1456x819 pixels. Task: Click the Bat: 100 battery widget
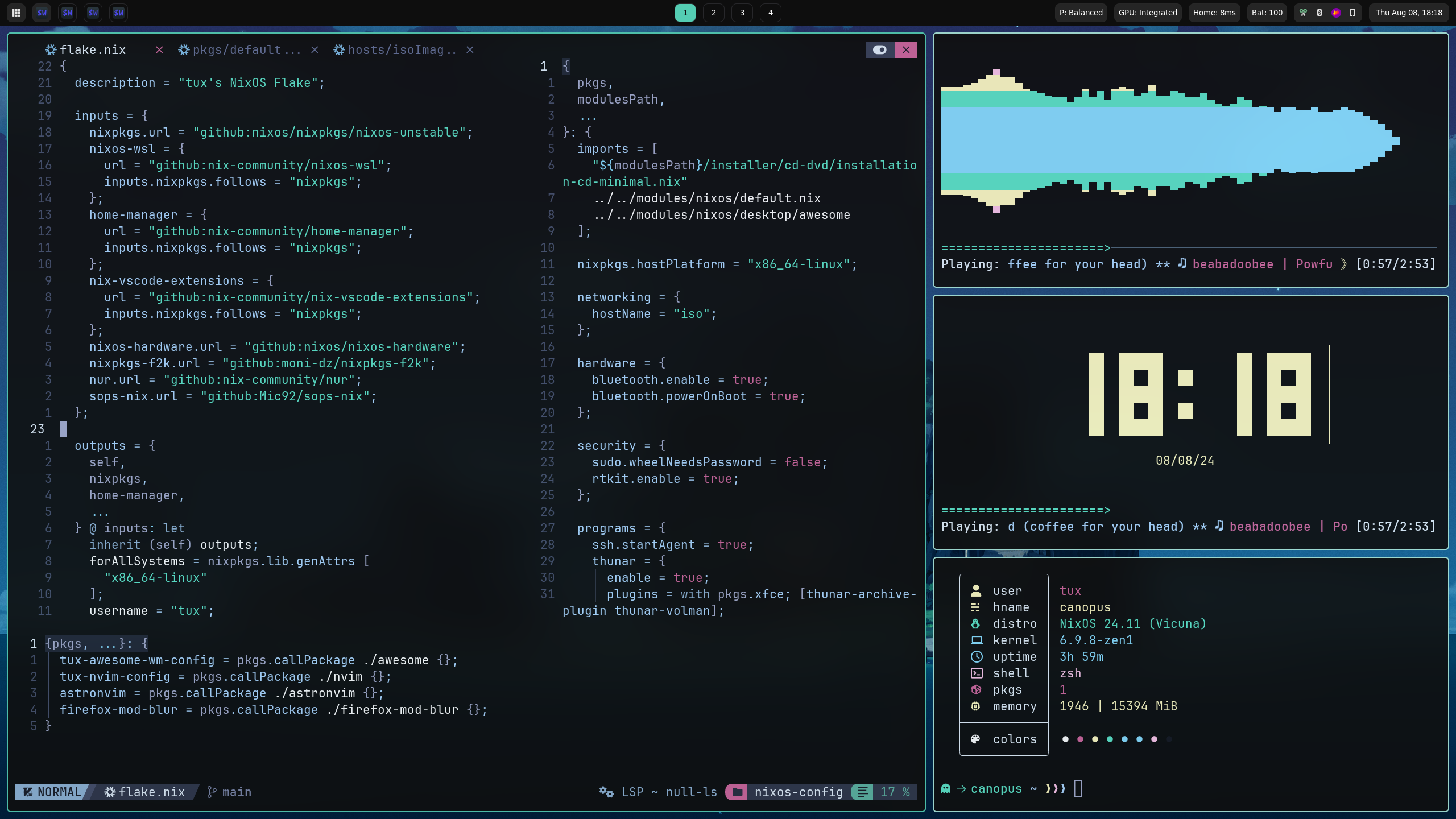[x=1267, y=13]
